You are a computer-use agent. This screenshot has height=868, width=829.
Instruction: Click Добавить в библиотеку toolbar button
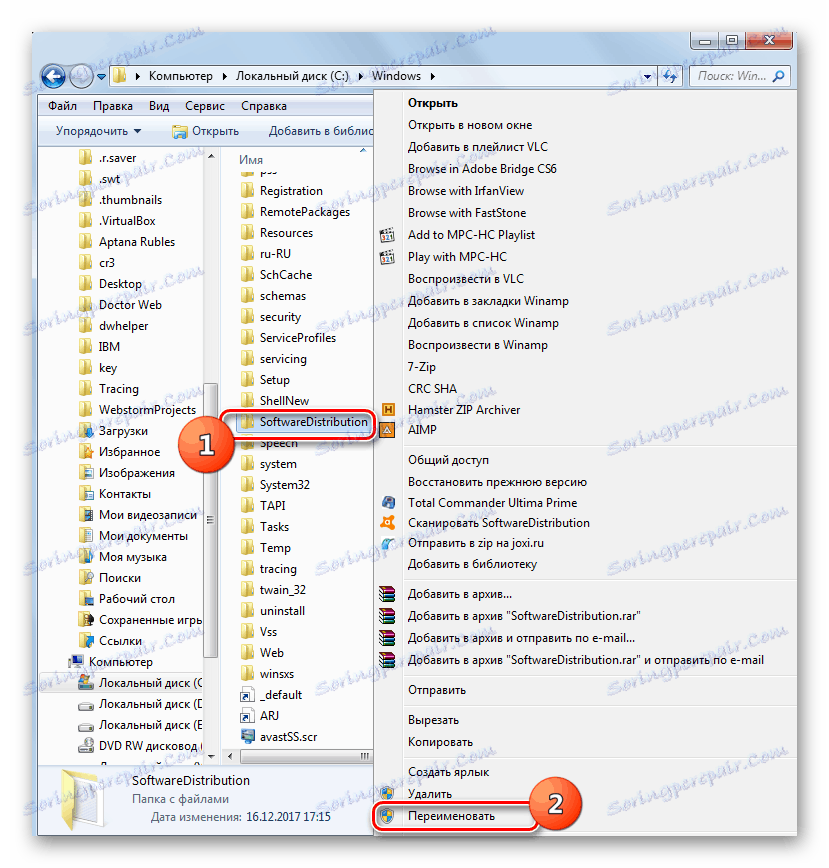tap(320, 131)
